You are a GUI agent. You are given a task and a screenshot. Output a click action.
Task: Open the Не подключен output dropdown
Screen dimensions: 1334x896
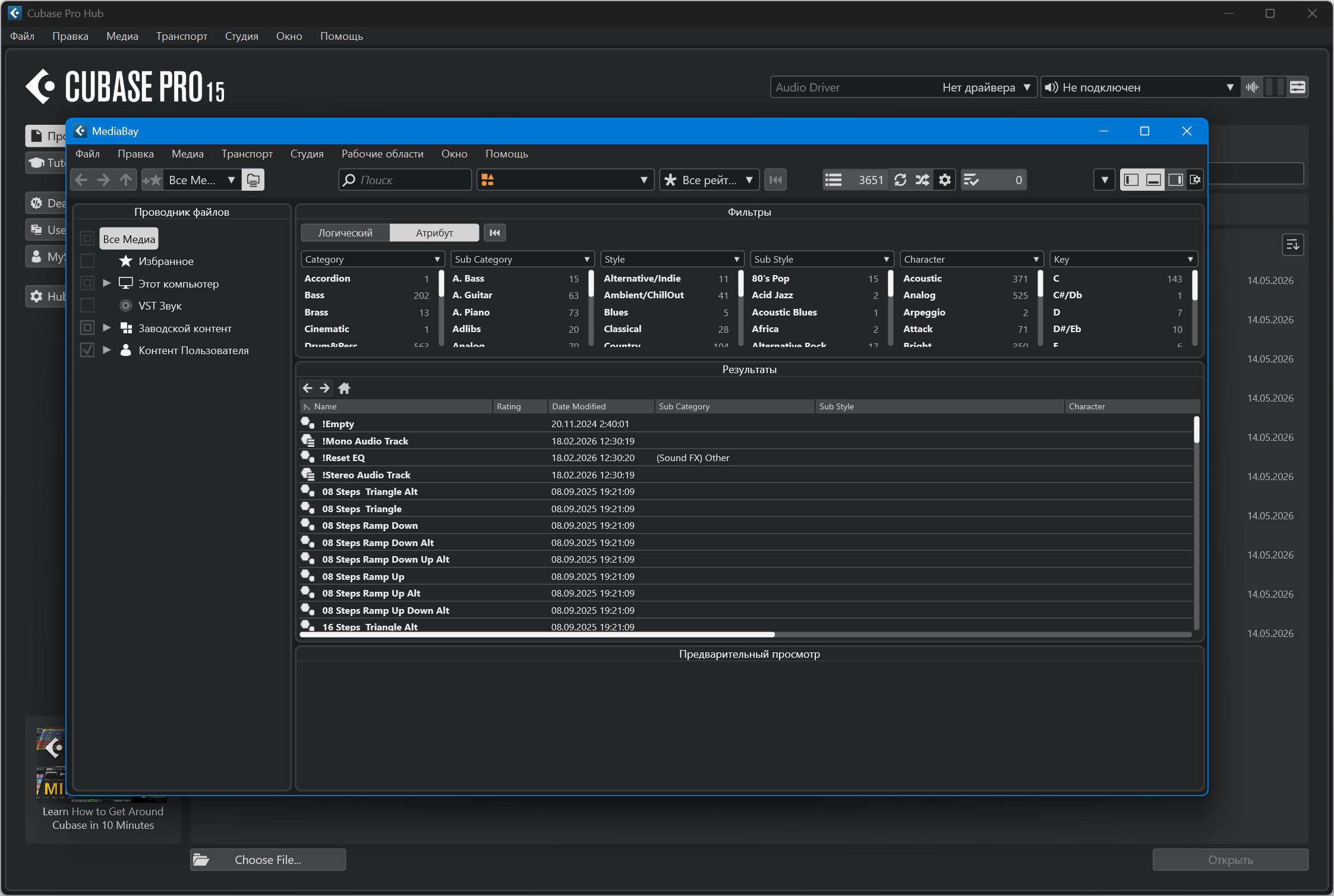(x=1140, y=87)
